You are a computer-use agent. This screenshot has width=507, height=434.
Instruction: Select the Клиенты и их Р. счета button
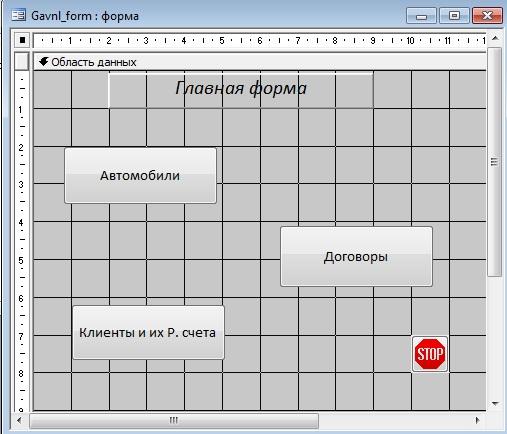pos(148,332)
